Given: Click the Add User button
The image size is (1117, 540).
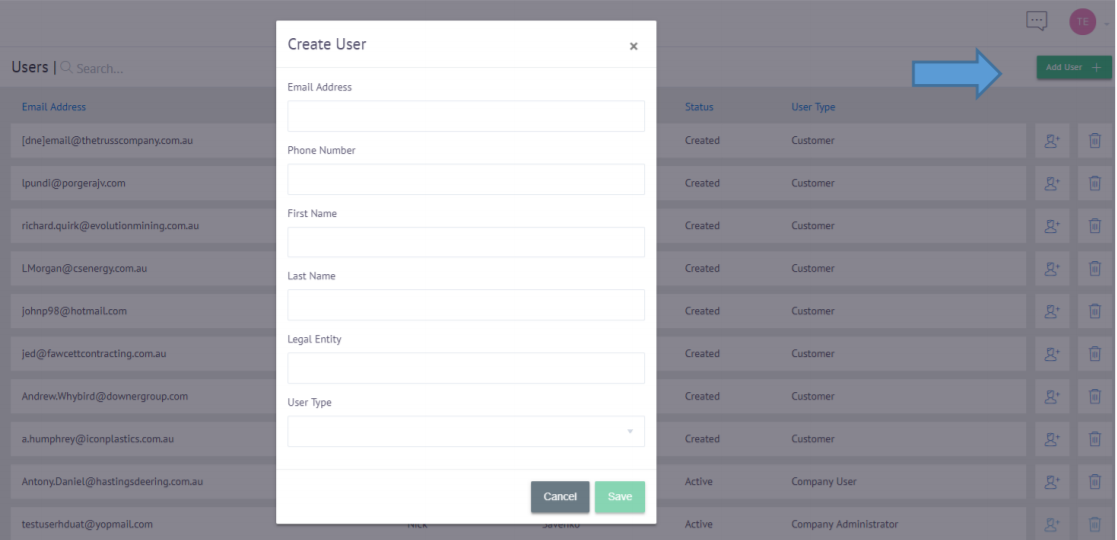Looking at the screenshot, I should point(1073,68).
